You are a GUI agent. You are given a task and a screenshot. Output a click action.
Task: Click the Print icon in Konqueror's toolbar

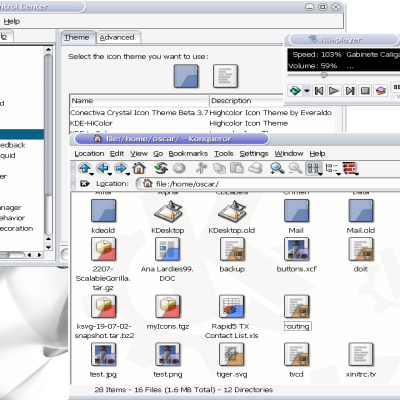[256, 168]
